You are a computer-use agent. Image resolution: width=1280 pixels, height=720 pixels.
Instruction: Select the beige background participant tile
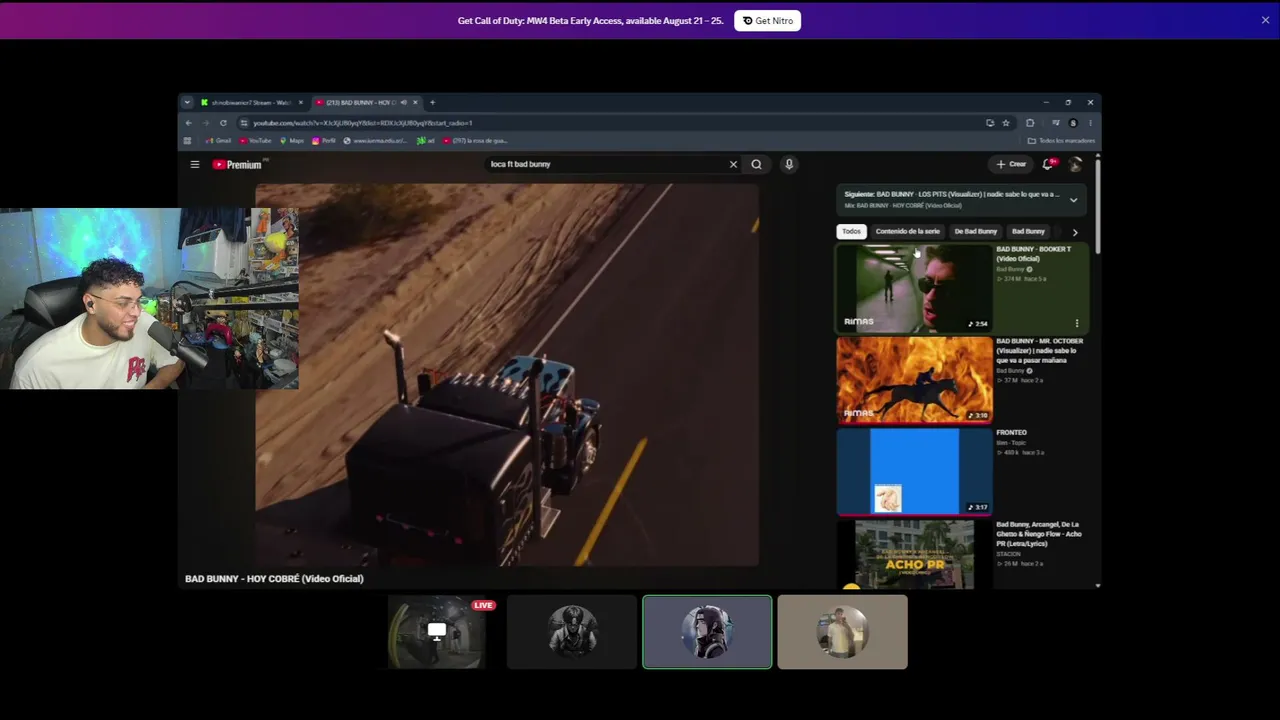pos(843,632)
